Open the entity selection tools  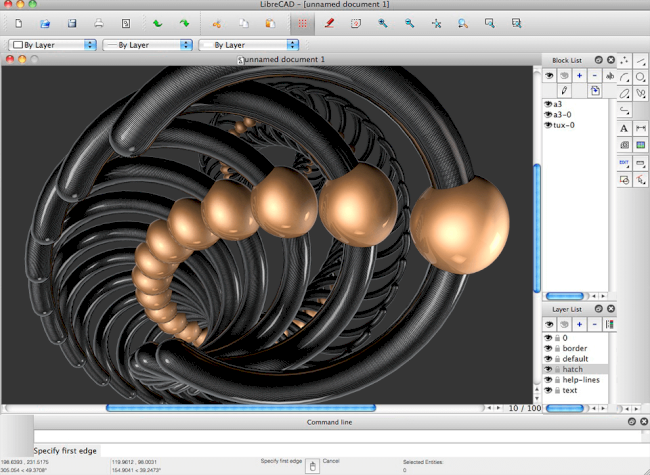[x=640, y=180]
